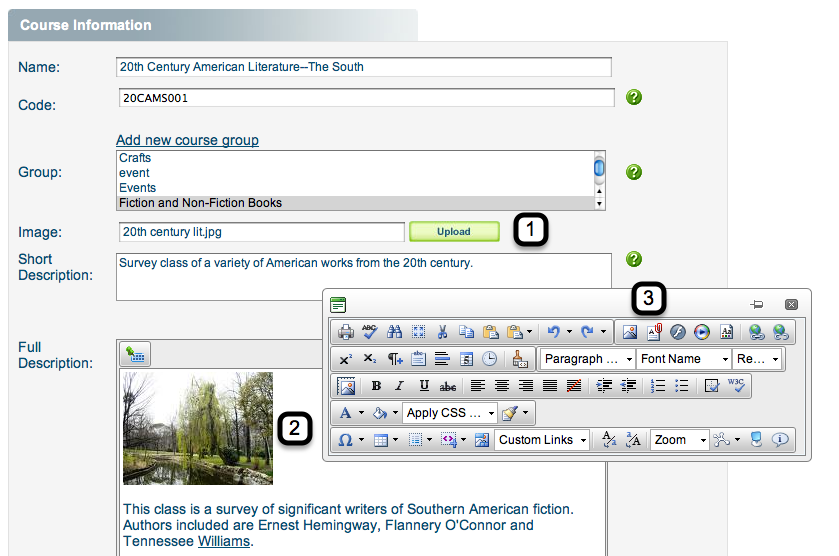This screenshot has height=556, width=839.
Task: Open the foreground color picker dropdown
Action: tap(361, 413)
